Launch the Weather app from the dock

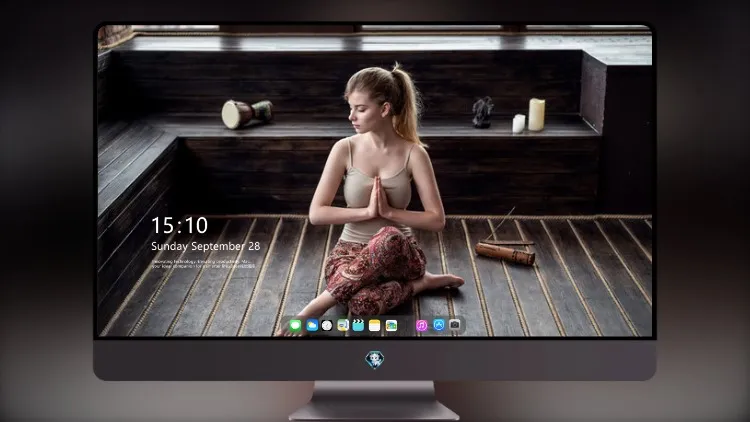pos(311,325)
